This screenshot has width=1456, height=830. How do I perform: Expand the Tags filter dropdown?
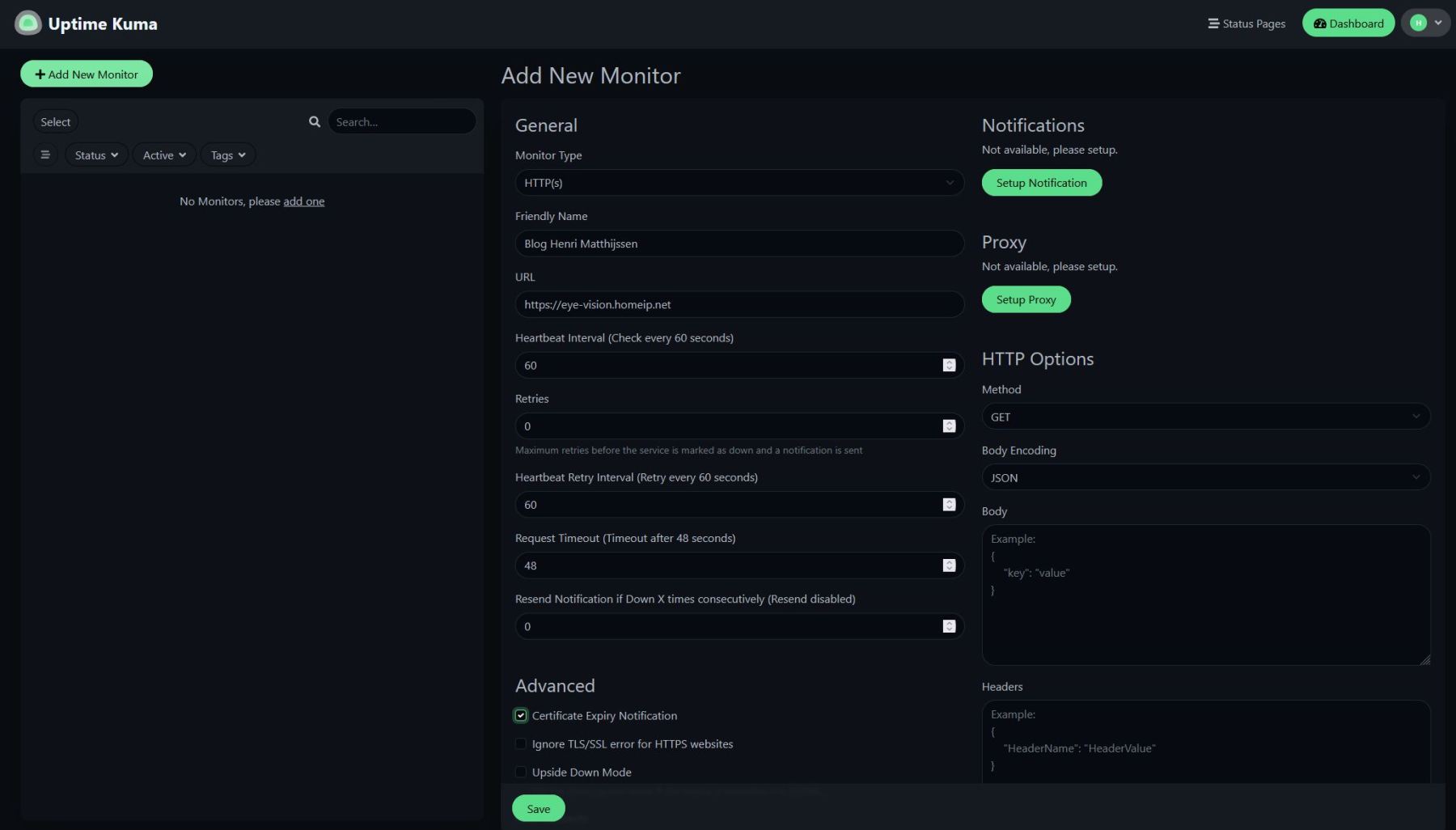click(227, 155)
